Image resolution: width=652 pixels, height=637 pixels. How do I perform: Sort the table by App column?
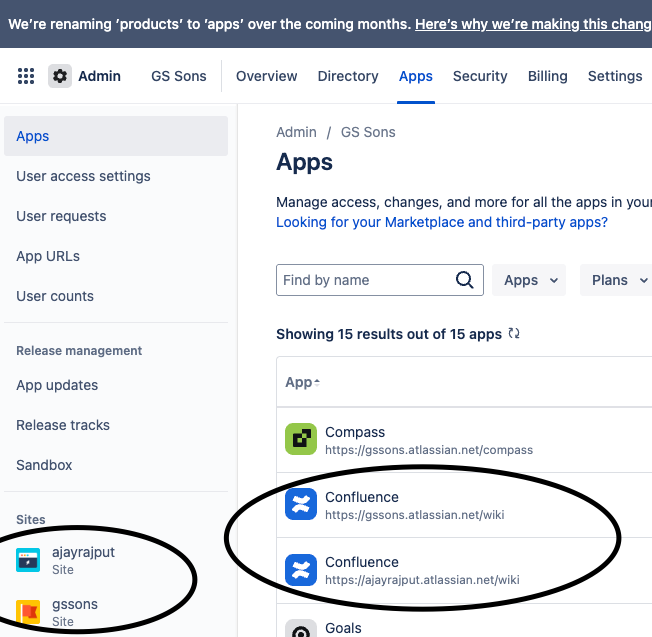302,382
